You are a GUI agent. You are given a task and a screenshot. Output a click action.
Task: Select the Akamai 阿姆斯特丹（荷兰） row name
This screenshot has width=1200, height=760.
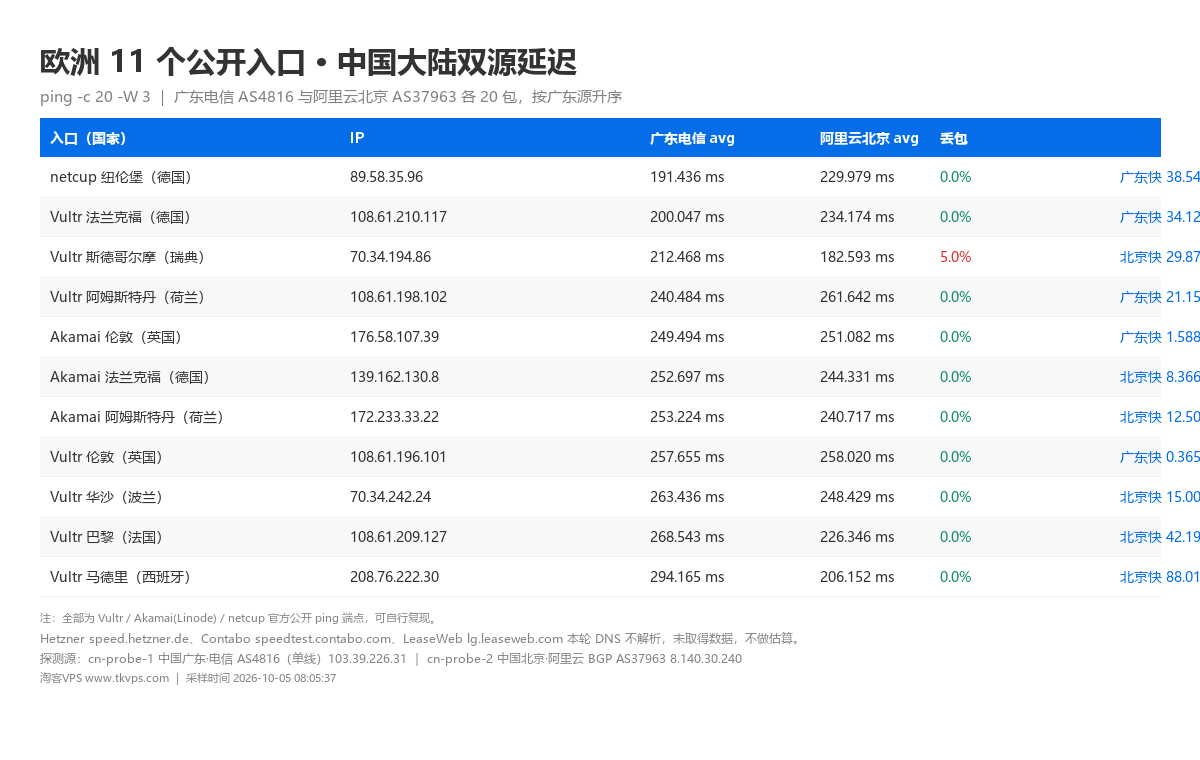[x=137, y=417]
